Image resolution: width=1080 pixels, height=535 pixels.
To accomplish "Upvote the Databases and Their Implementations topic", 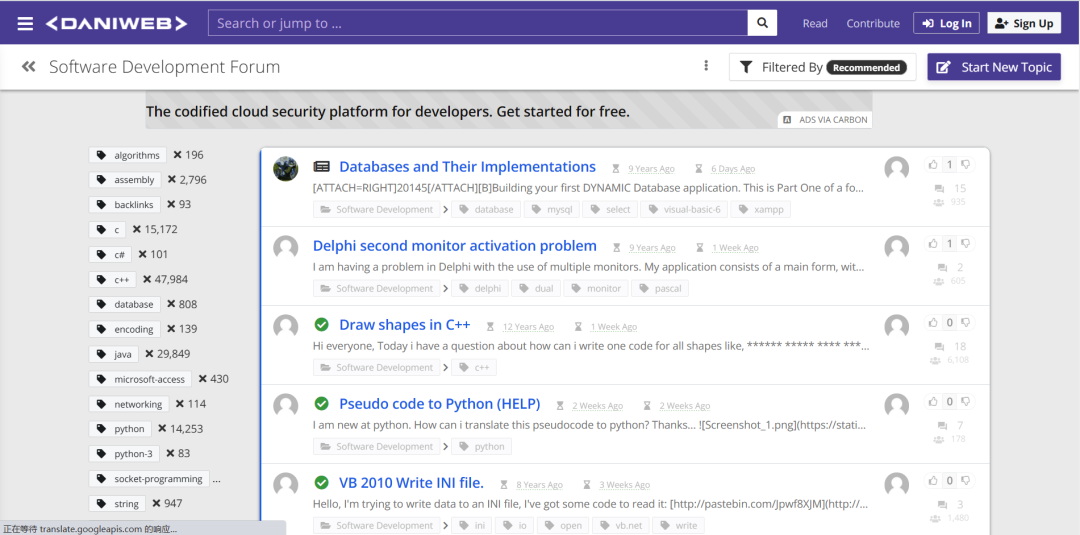I will (x=933, y=165).
